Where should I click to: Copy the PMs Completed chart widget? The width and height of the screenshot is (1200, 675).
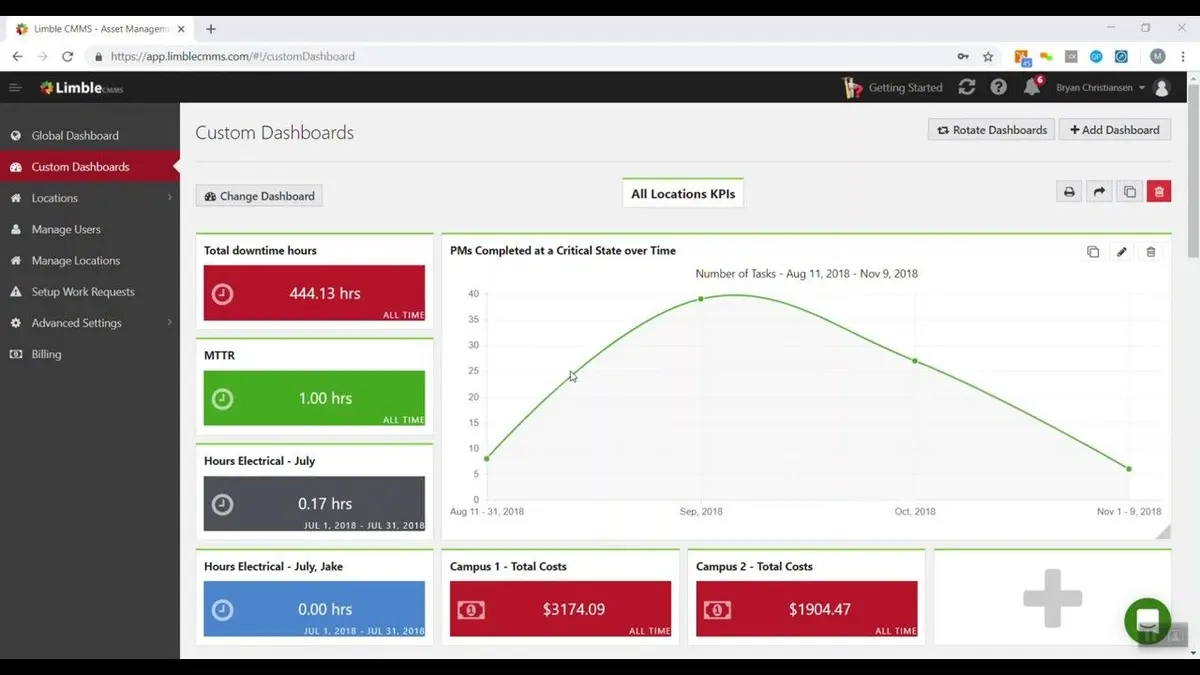(1093, 252)
